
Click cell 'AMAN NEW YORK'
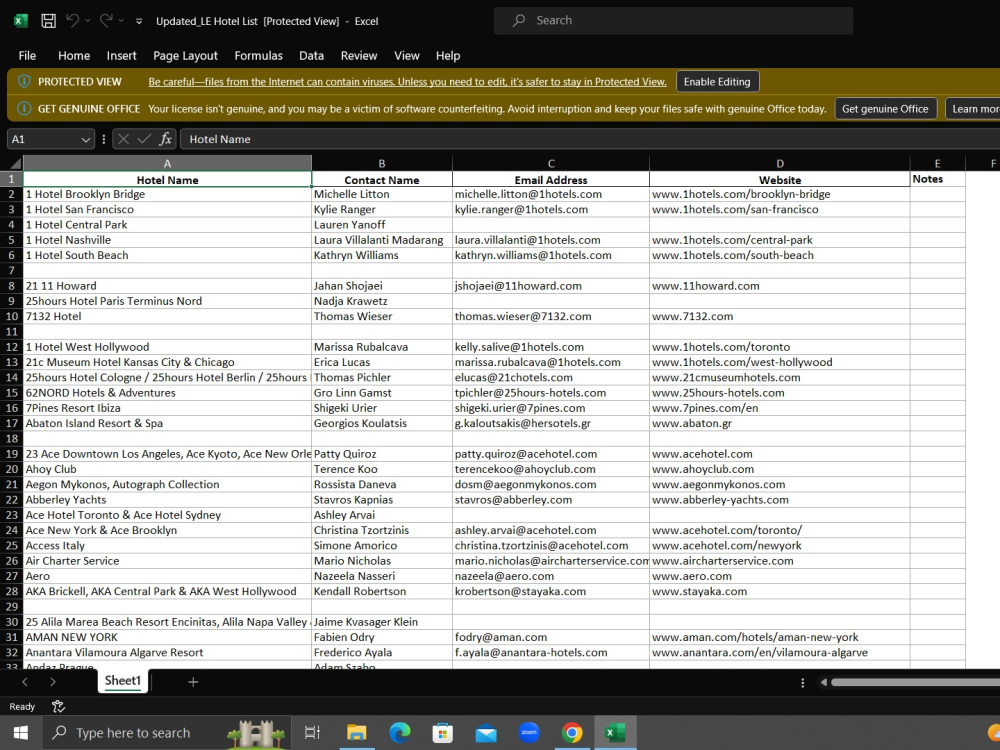167,637
